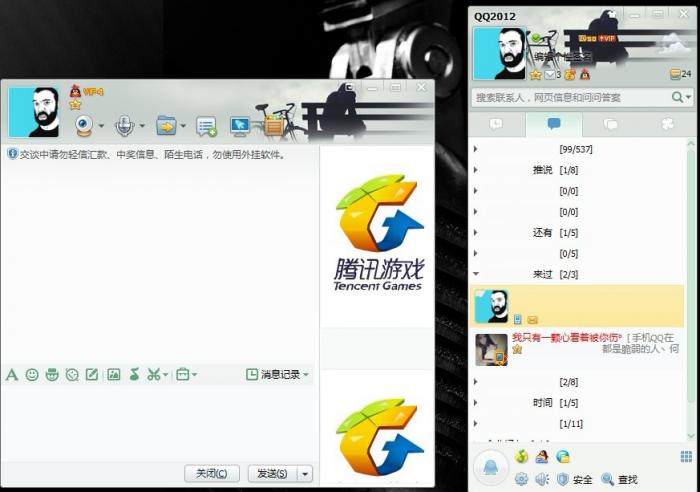The height and width of the screenshot is (492, 700).
Task: Switch to the recent conversations clock tab
Action: (496, 124)
